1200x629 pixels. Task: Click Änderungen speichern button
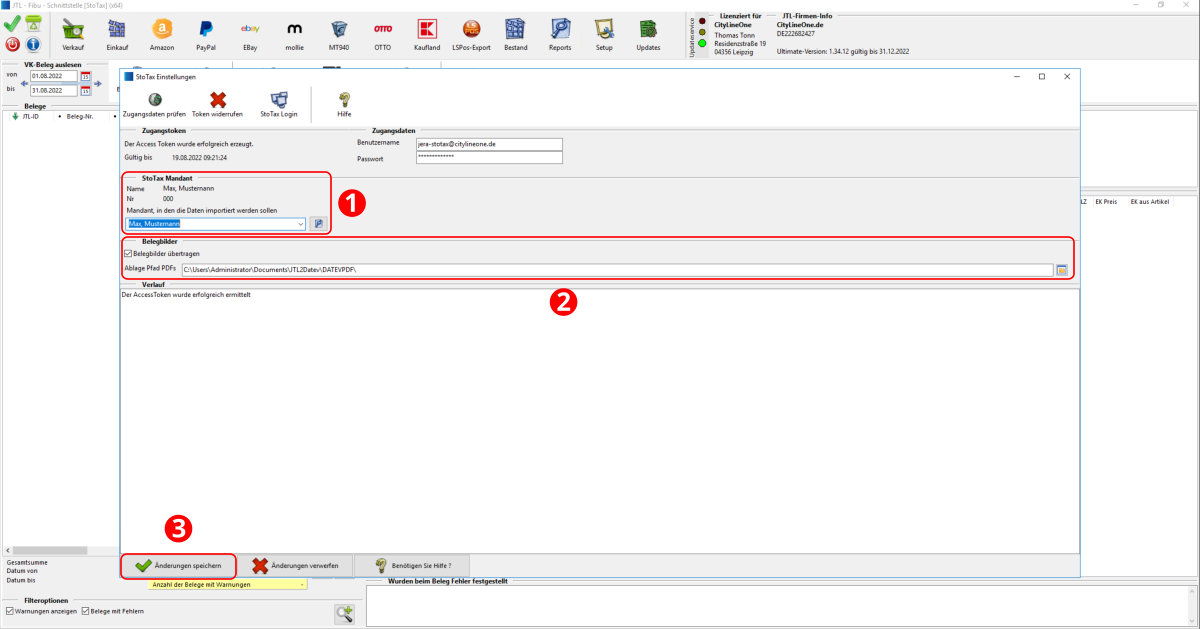pos(179,566)
